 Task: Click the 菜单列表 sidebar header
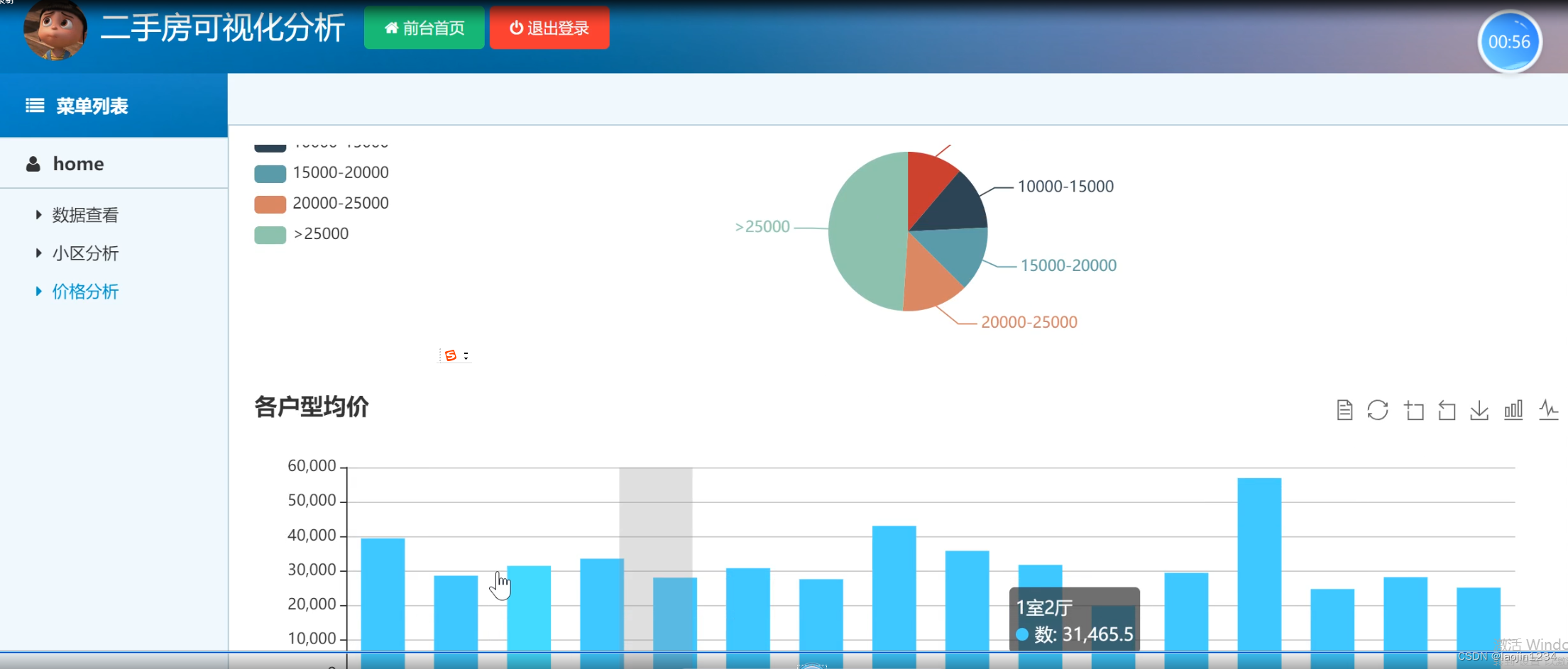114,106
